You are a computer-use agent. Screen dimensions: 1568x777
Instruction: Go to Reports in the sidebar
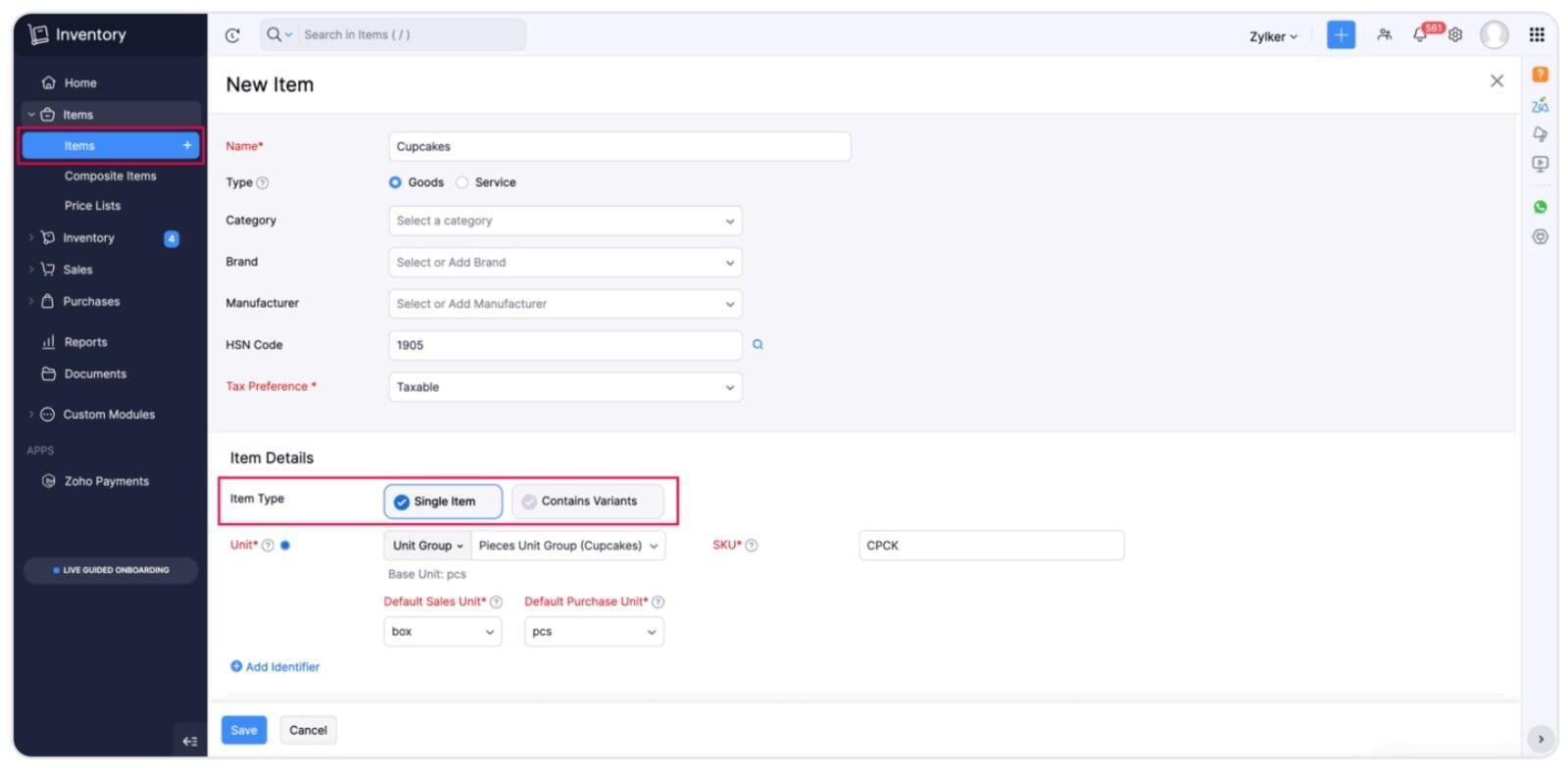[85, 342]
